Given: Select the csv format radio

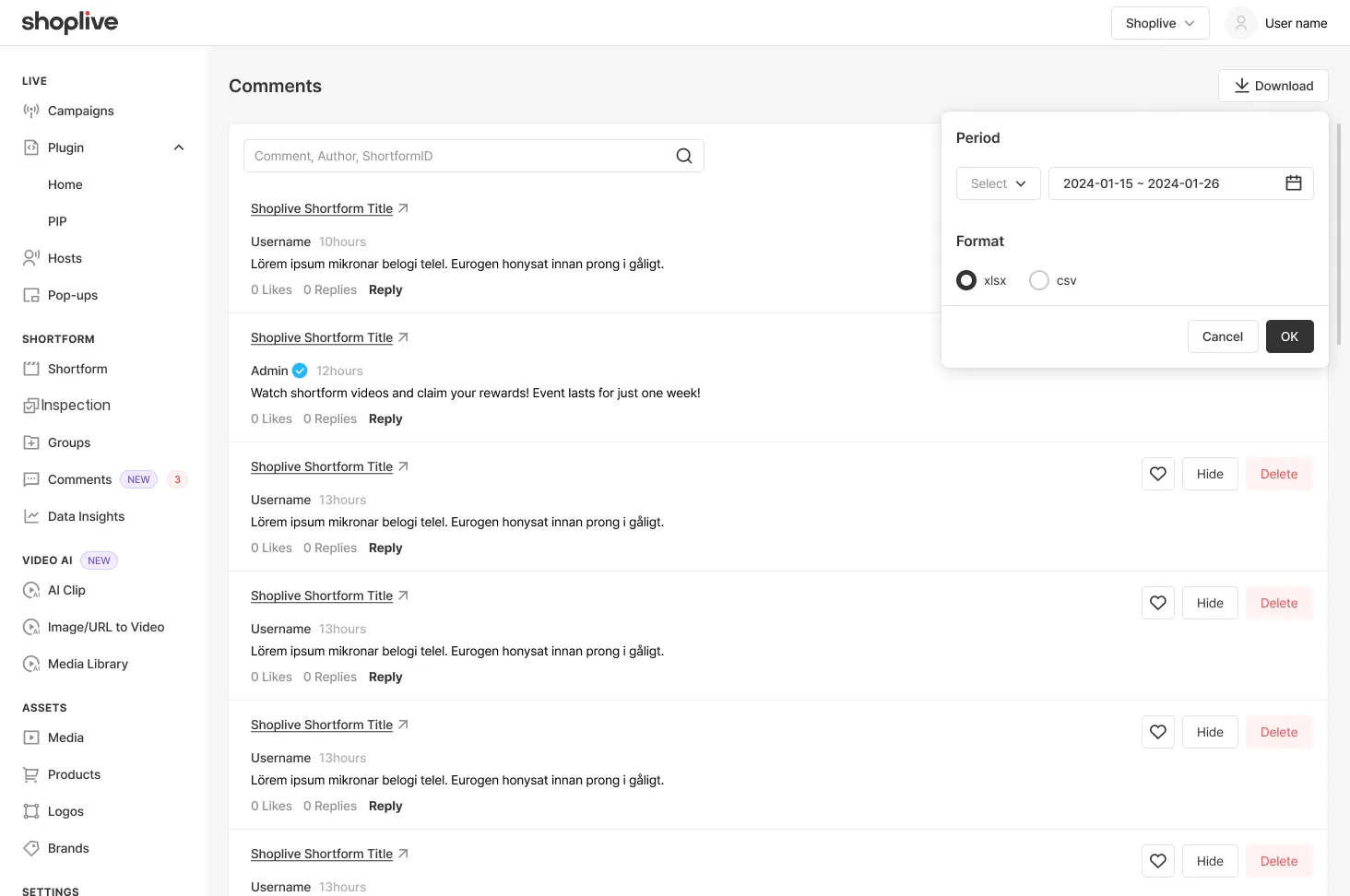Looking at the screenshot, I should click(x=1039, y=280).
